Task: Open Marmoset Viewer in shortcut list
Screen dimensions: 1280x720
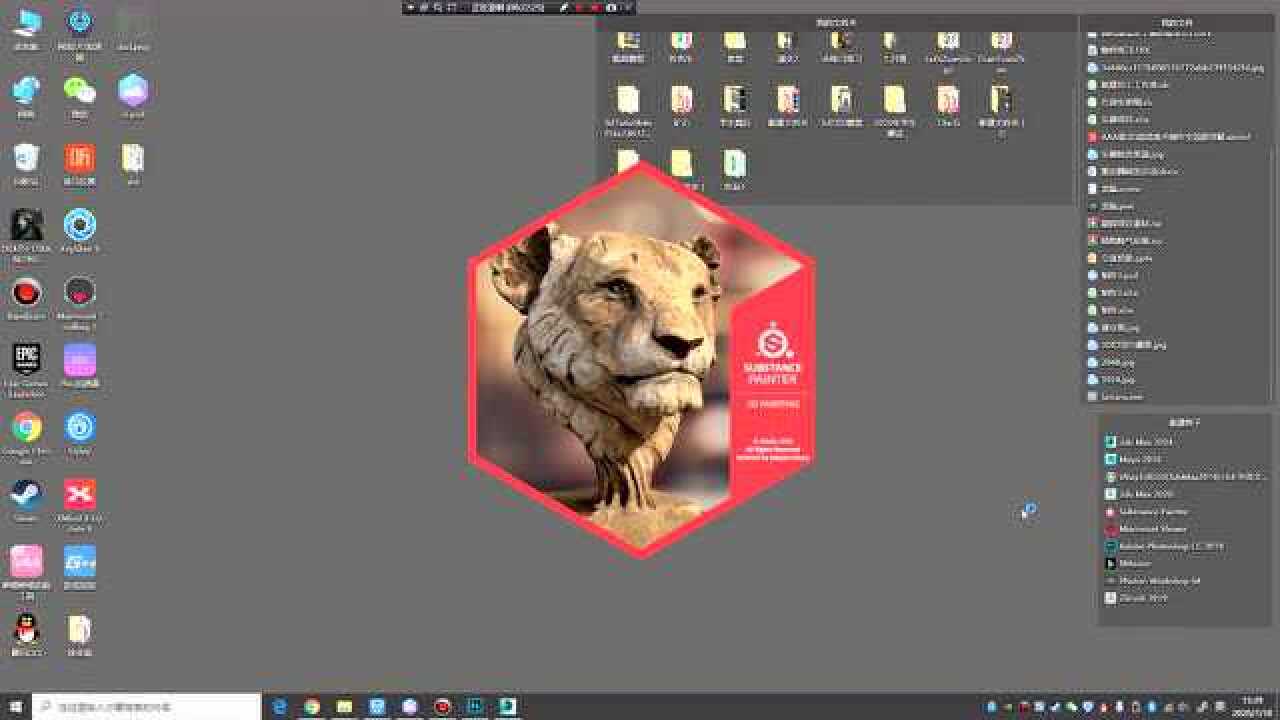Action: tap(1146, 529)
